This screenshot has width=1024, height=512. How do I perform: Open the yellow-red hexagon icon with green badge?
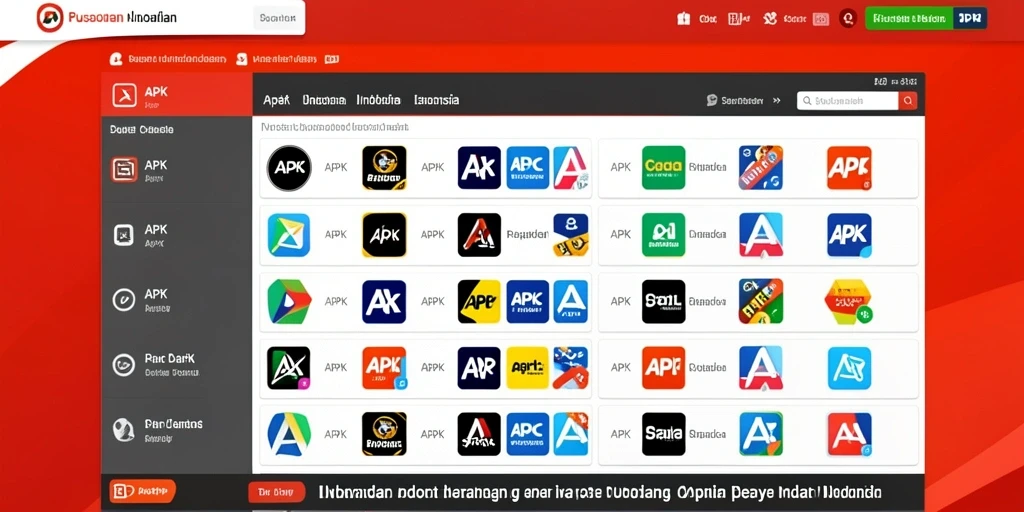[x=849, y=301]
